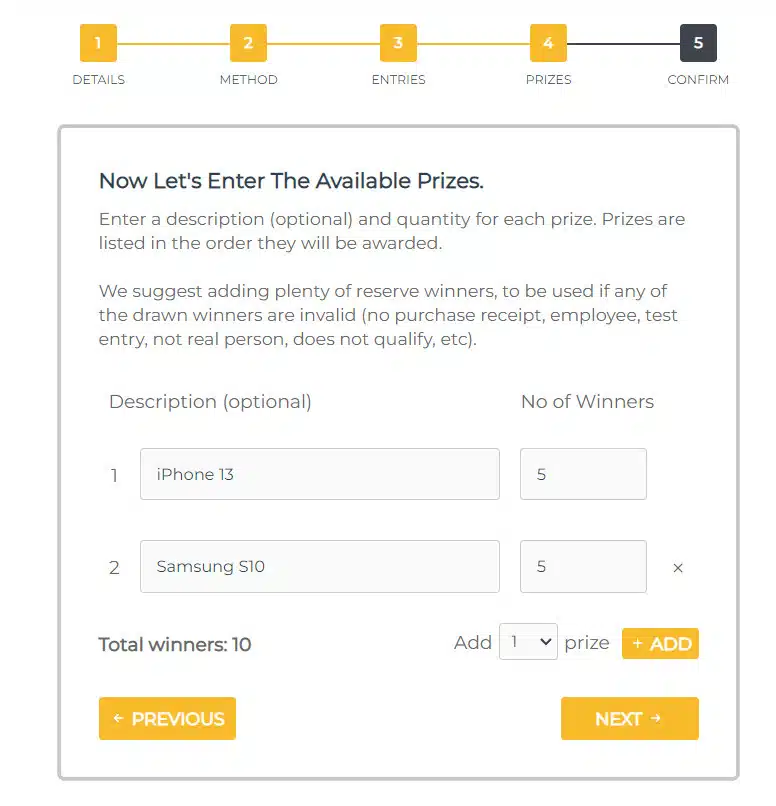Screen dimensions: 776x806
Task: Click the dark step 5 numbered square
Action: [698, 43]
